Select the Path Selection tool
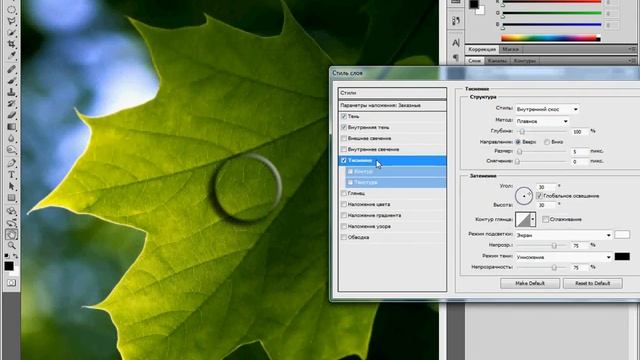This screenshot has height=360, width=640. pyautogui.click(x=11, y=187)
